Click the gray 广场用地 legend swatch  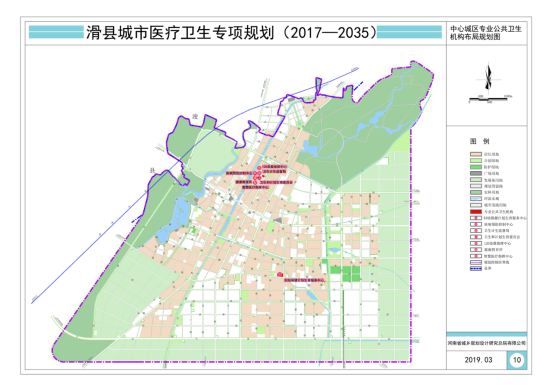coord(476,173)
